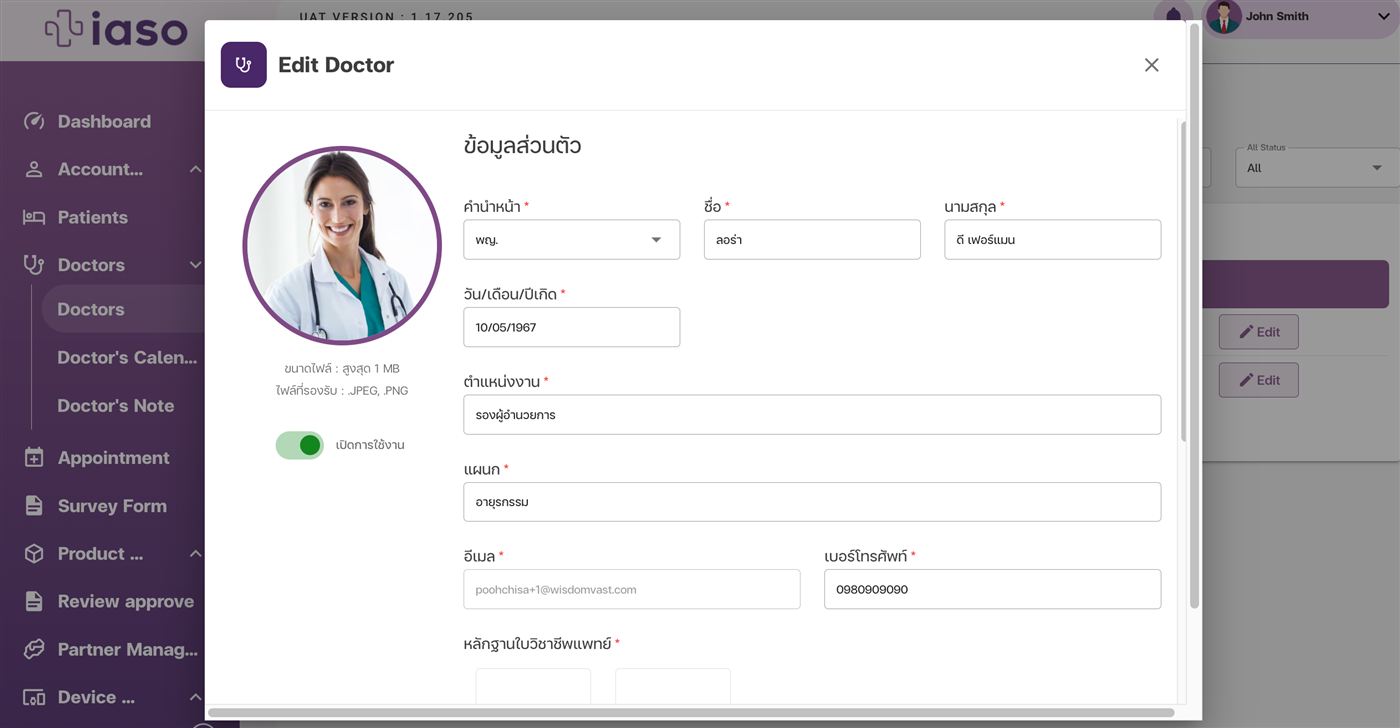Click the Appointment calendar-plus icon
Image resolution: width=1400 pixels, height=728 pixels.
point(34,457)
